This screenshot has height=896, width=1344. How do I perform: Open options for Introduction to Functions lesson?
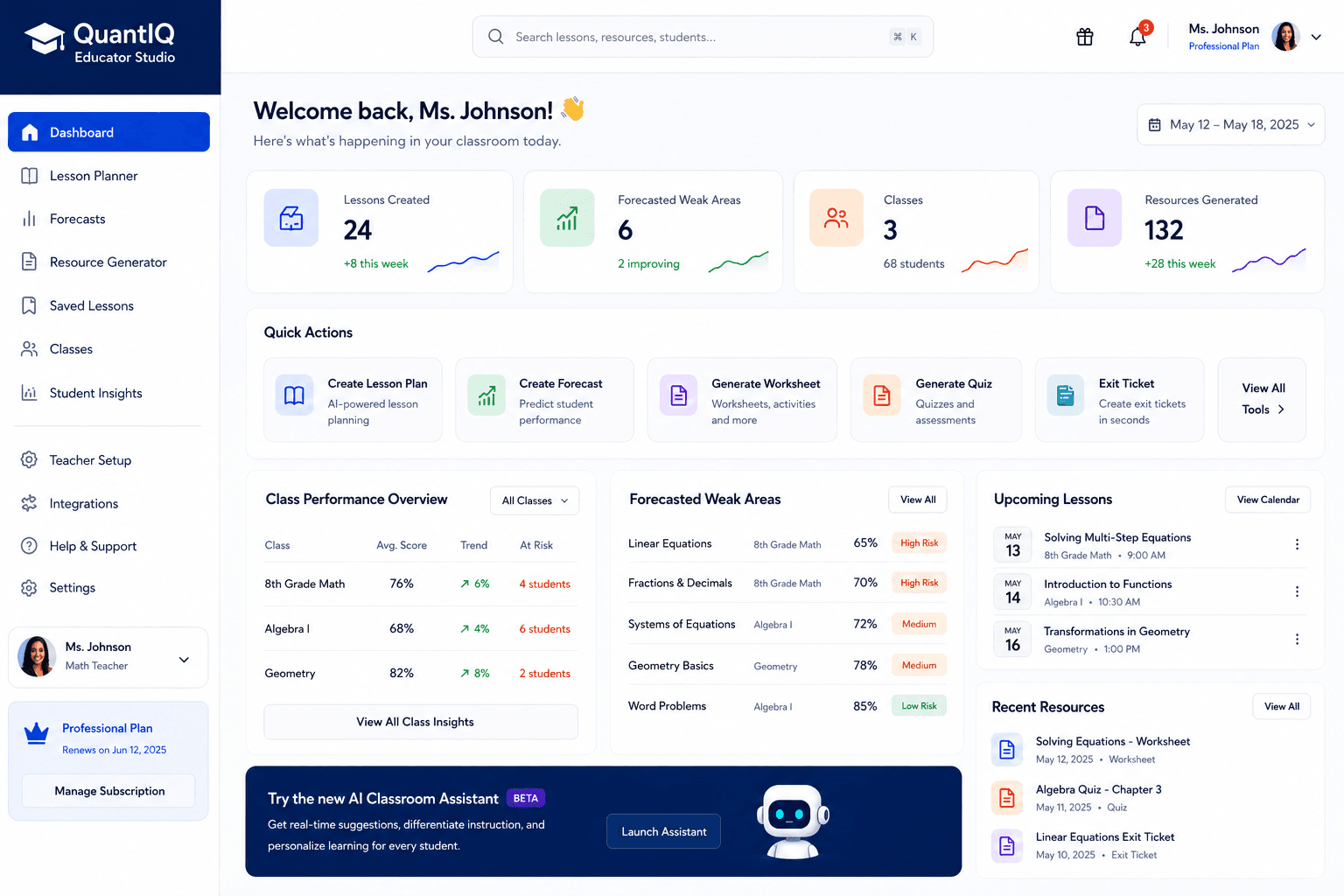coord(1297,591)
